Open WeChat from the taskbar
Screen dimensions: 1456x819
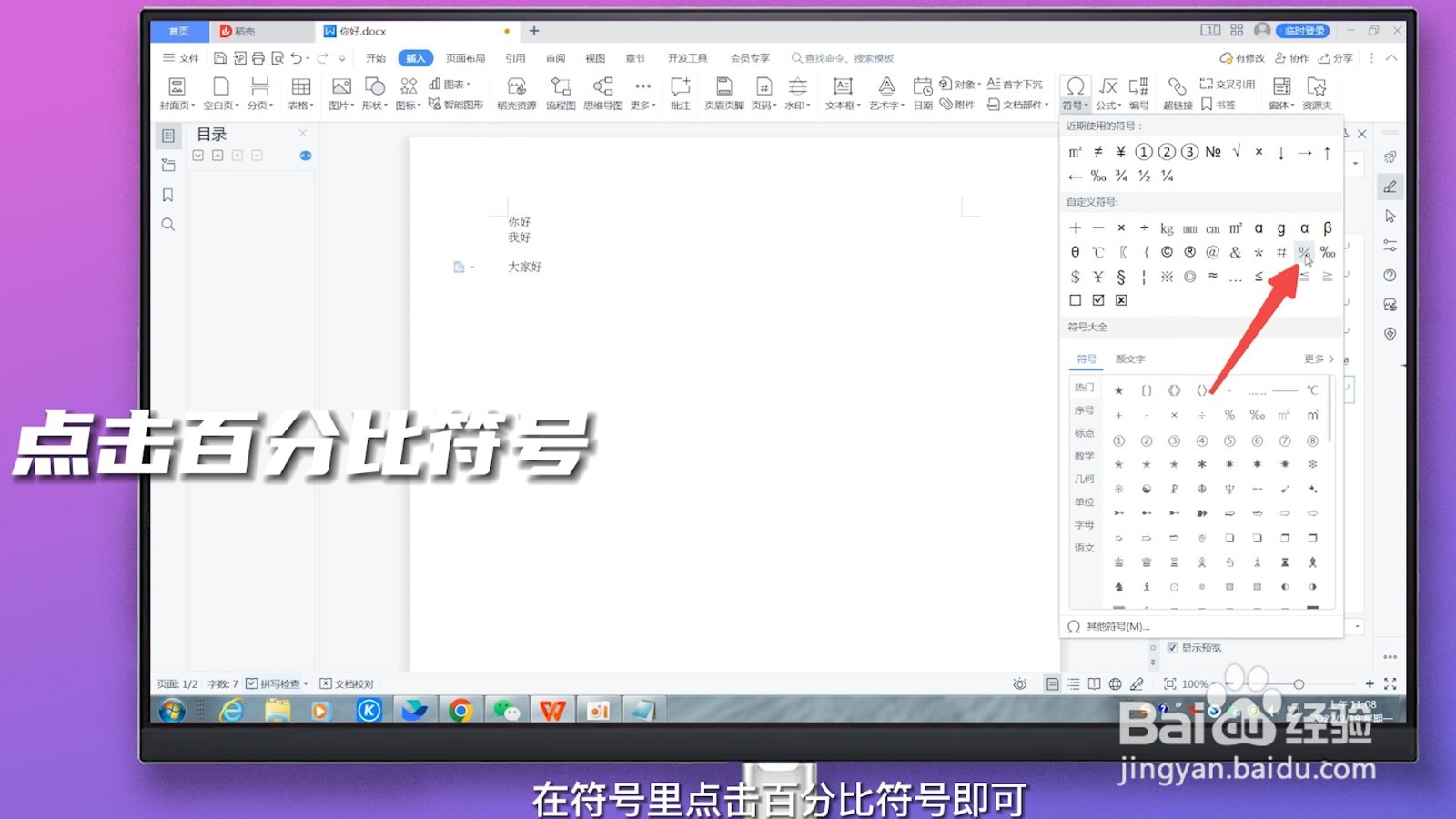click(x=506, y=710)
